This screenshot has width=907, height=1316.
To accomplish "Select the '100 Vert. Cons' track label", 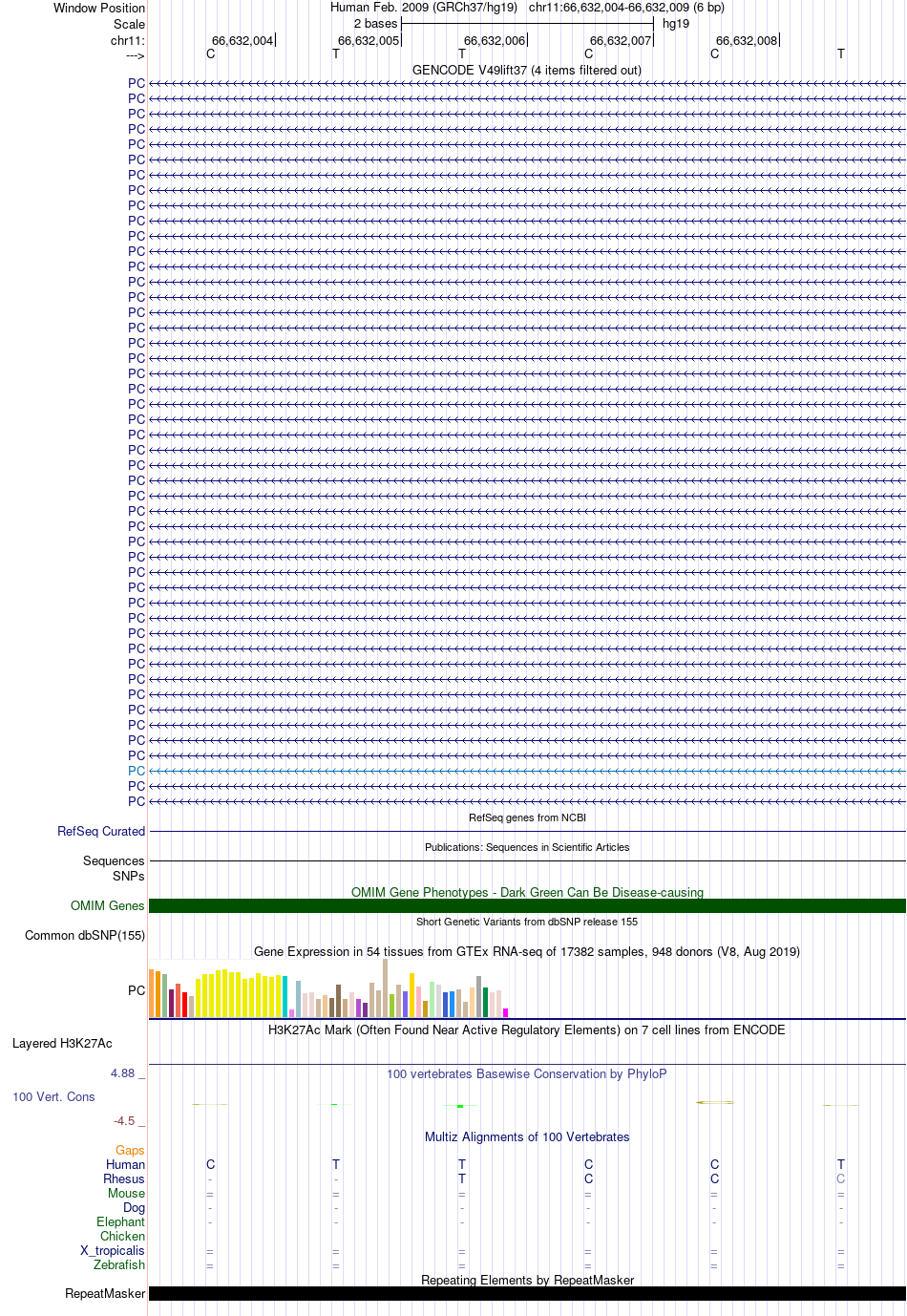I will 53,1097.
